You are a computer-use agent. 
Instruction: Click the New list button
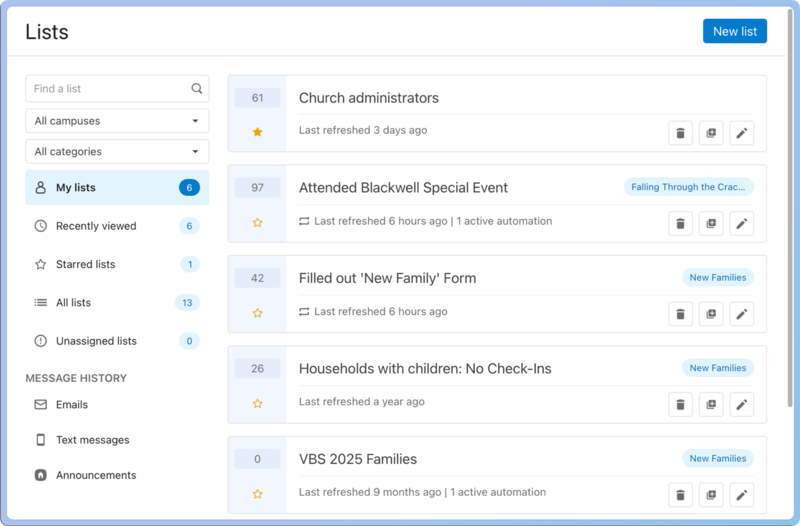point(734,31)
